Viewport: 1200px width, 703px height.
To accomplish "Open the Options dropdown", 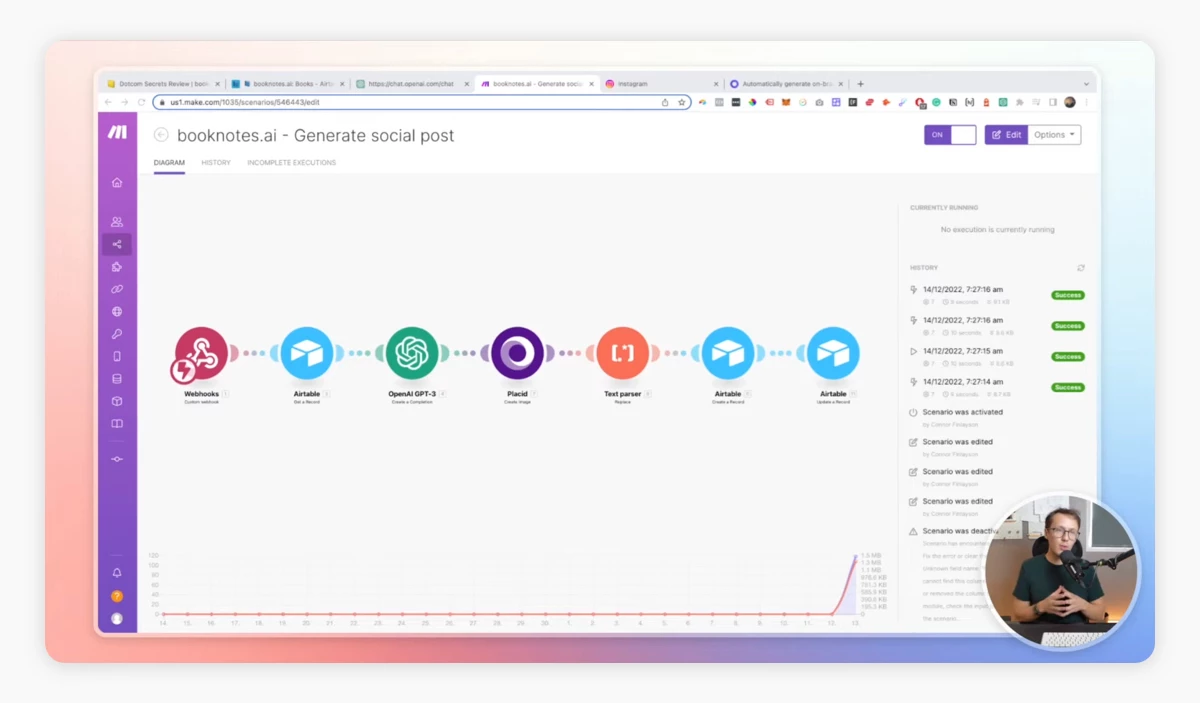I will coord(1054,135).
